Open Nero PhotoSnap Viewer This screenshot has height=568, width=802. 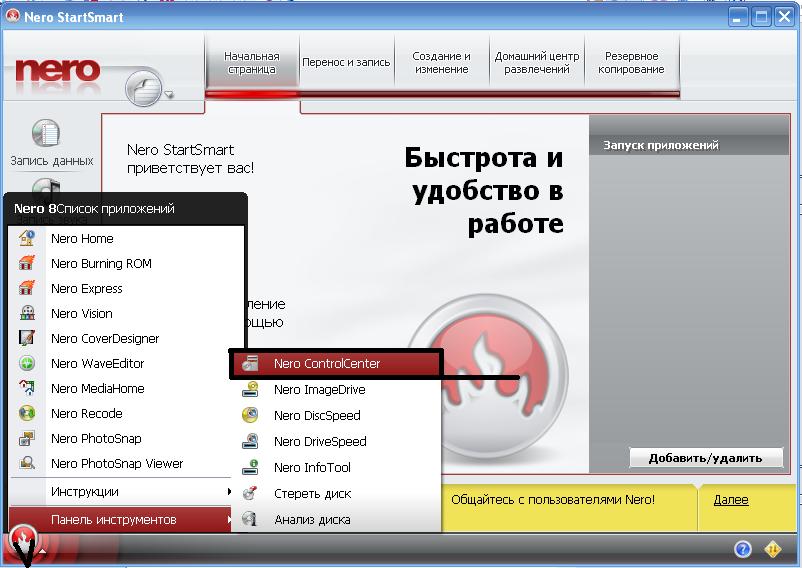pos(116,464)
